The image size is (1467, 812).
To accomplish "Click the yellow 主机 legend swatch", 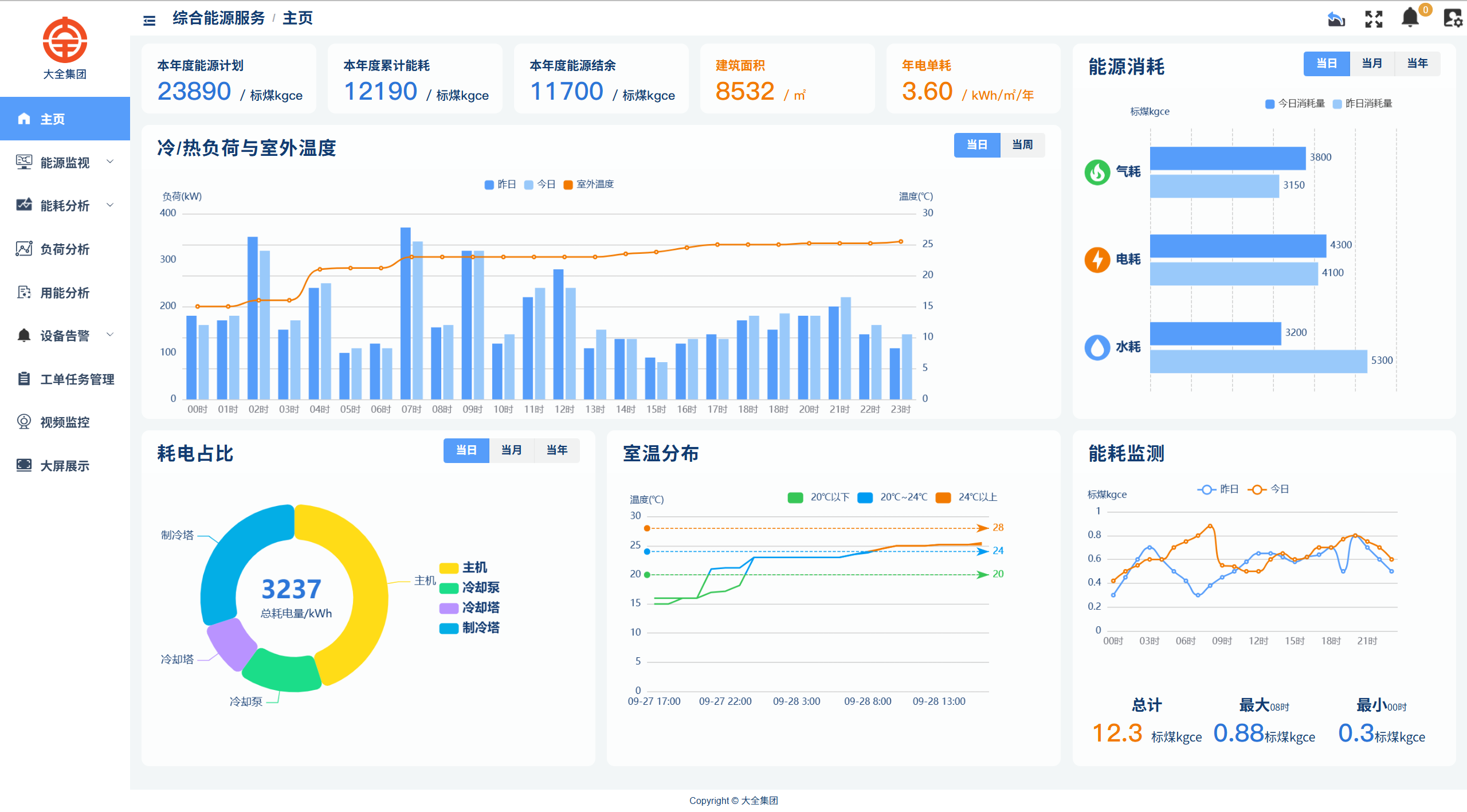I will [449, 568].
